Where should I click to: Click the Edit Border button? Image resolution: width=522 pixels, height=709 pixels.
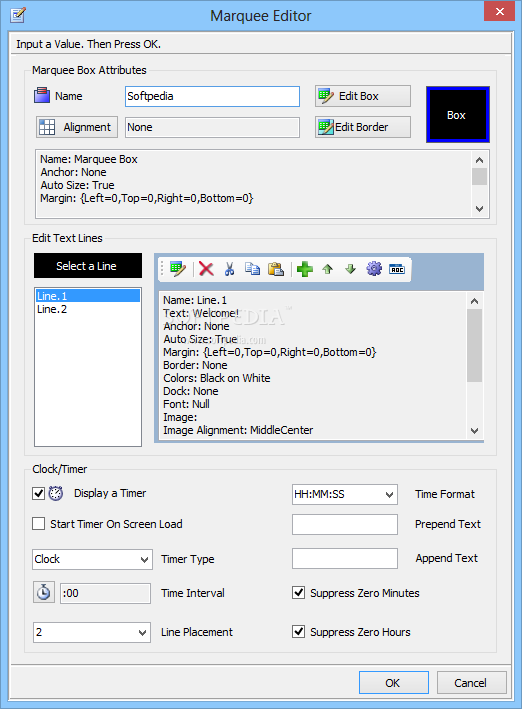[x=363, y=127]
